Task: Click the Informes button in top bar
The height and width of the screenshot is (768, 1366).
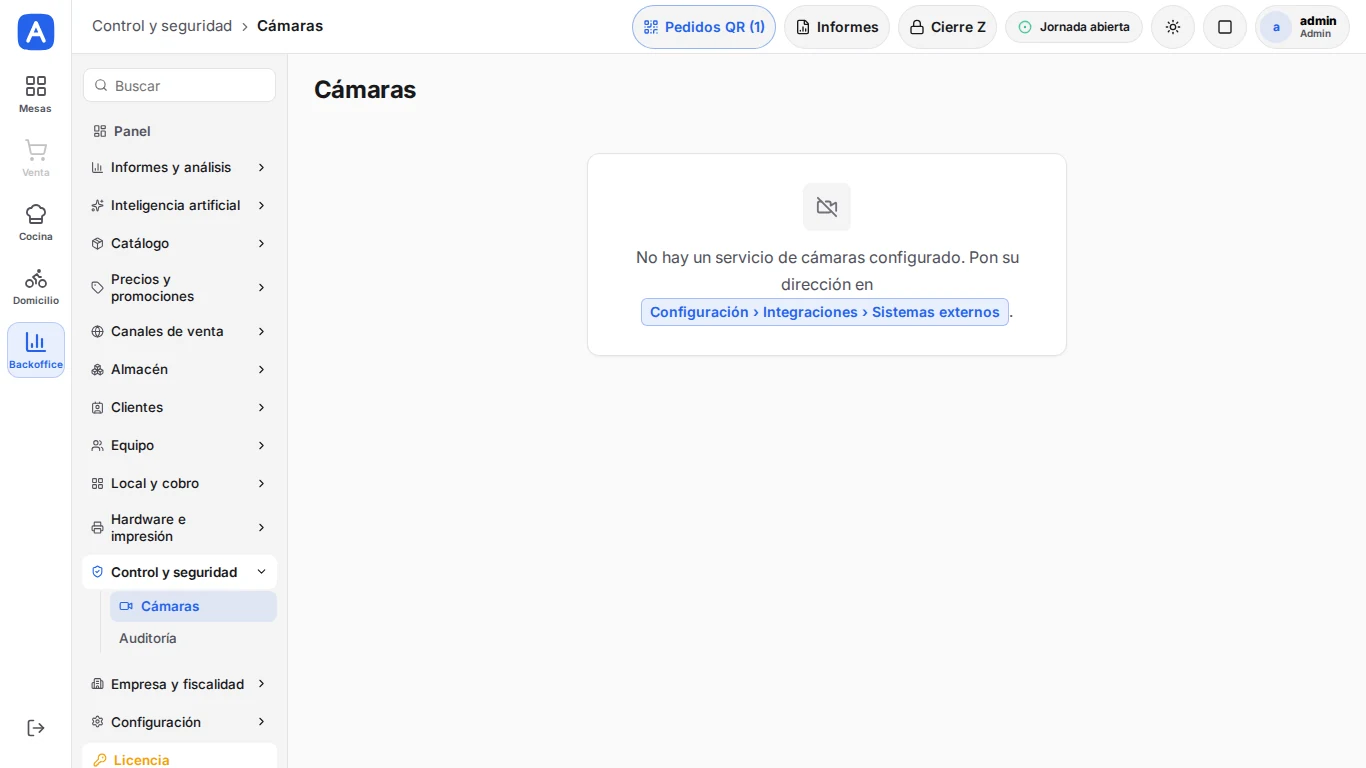Action: coord(837,27)
